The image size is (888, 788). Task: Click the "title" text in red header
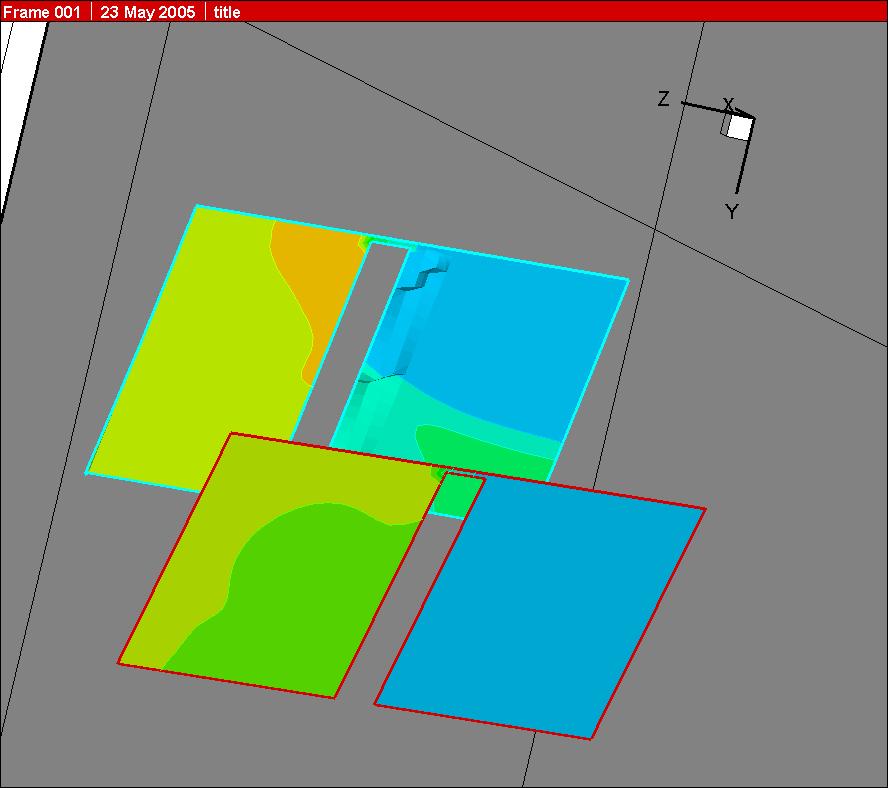point(227,12)
